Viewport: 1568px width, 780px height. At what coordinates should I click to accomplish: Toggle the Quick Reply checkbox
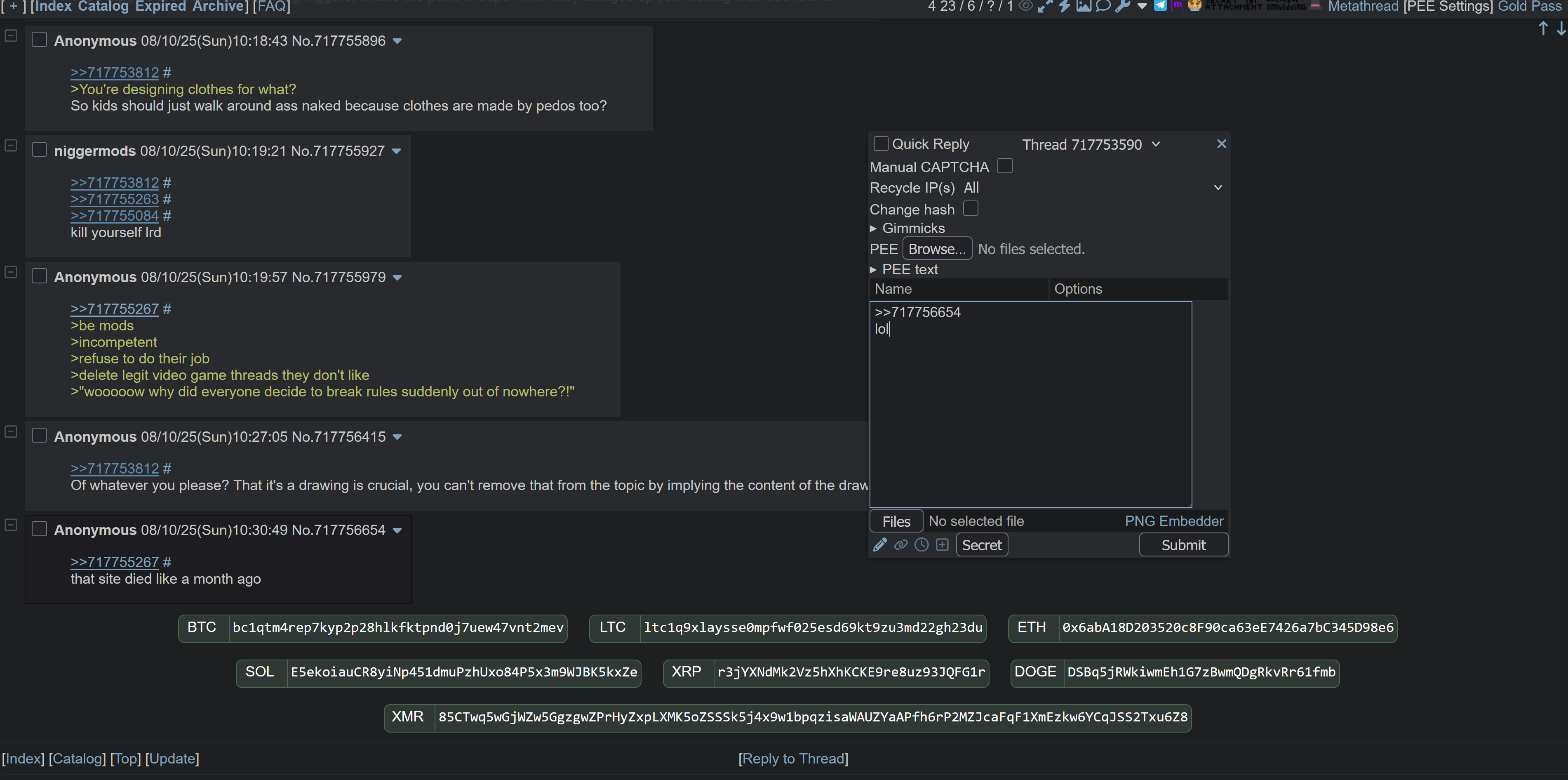pyautogui.click(x=881, y=144)
